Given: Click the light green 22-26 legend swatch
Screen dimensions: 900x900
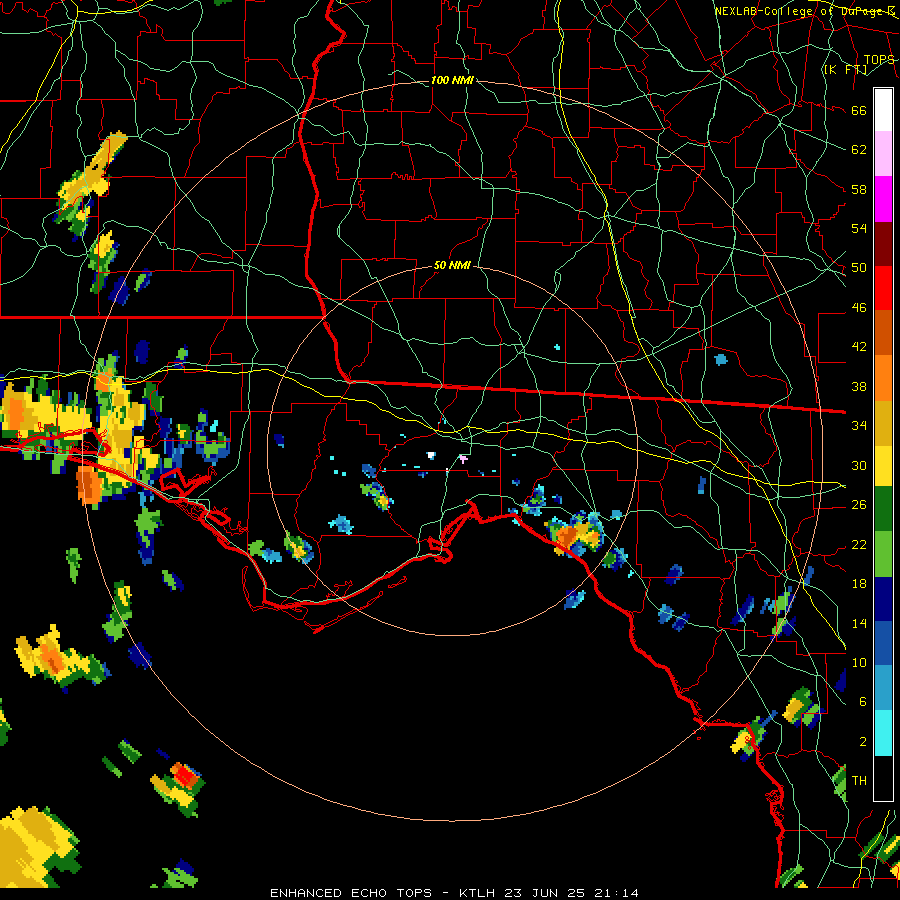Looking at the screenshot, I should click(x=883, y=554).
